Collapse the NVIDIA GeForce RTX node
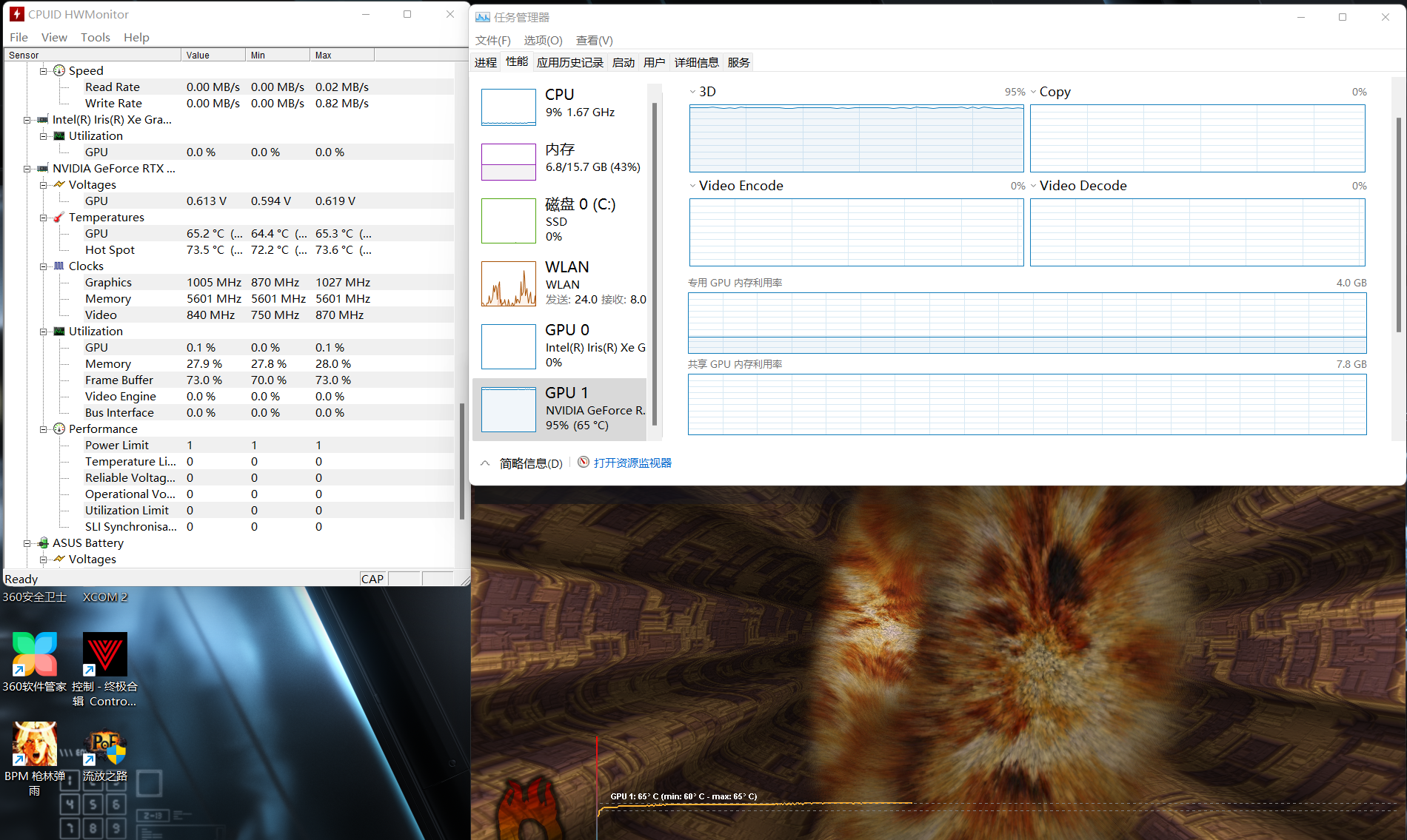This screenshot has width=1407, height=840. click(27, 169)
